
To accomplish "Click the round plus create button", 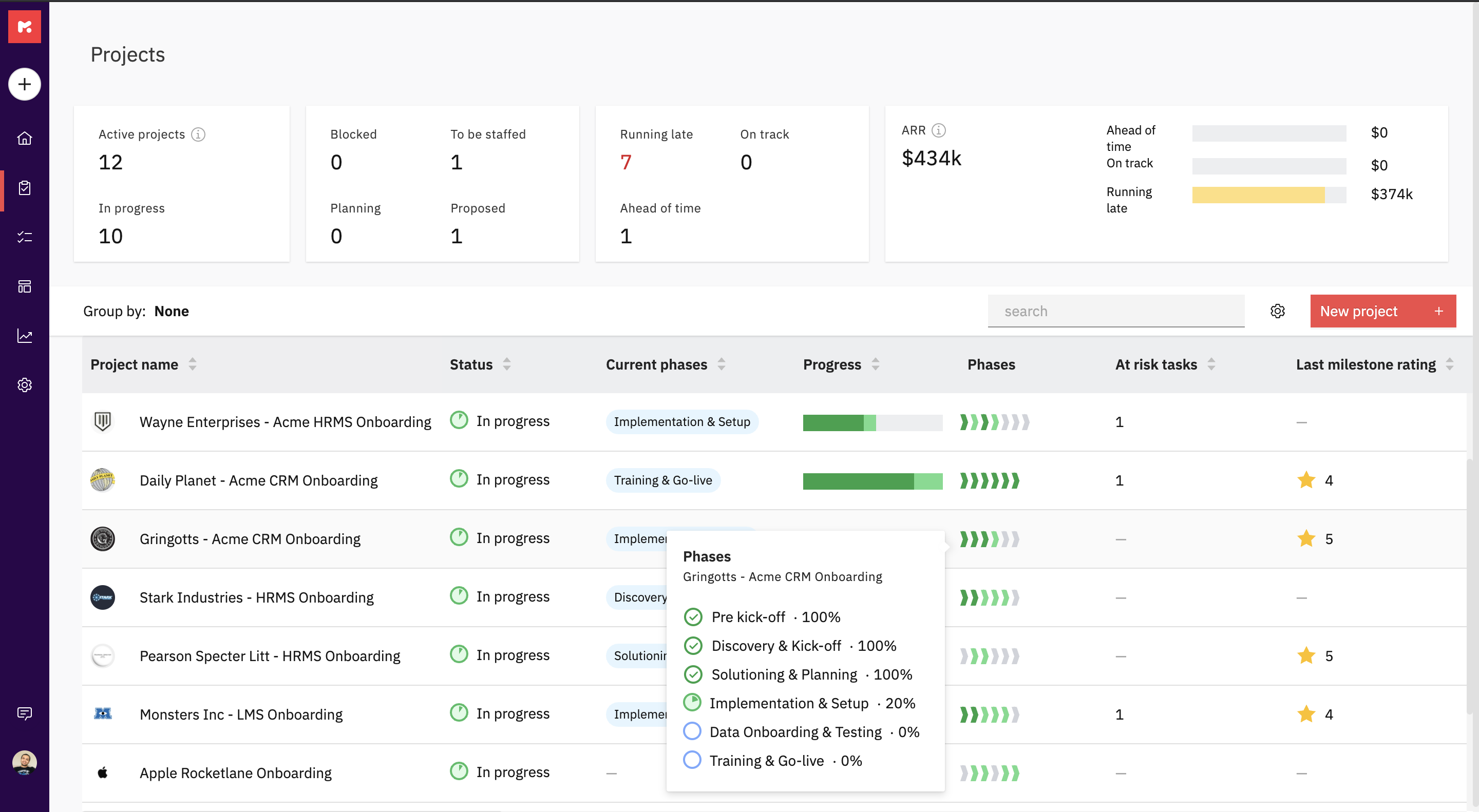I will 24,84.
